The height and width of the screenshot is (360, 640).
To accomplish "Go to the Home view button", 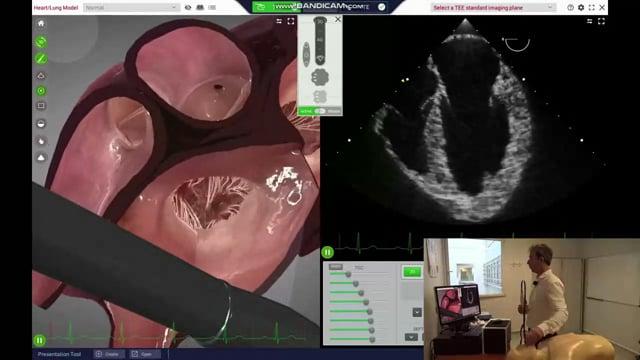I will click(x=41, y=24).
